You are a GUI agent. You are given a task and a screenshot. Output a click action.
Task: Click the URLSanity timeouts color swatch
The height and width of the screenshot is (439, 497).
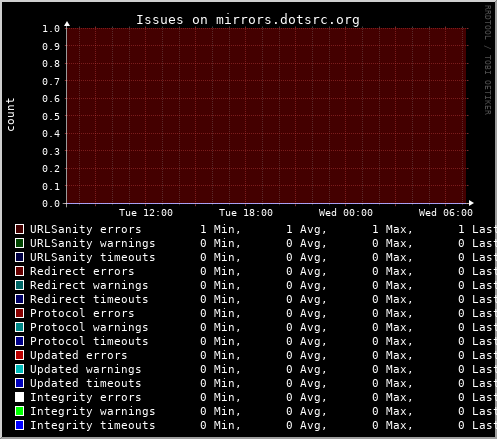pos(20,257)
